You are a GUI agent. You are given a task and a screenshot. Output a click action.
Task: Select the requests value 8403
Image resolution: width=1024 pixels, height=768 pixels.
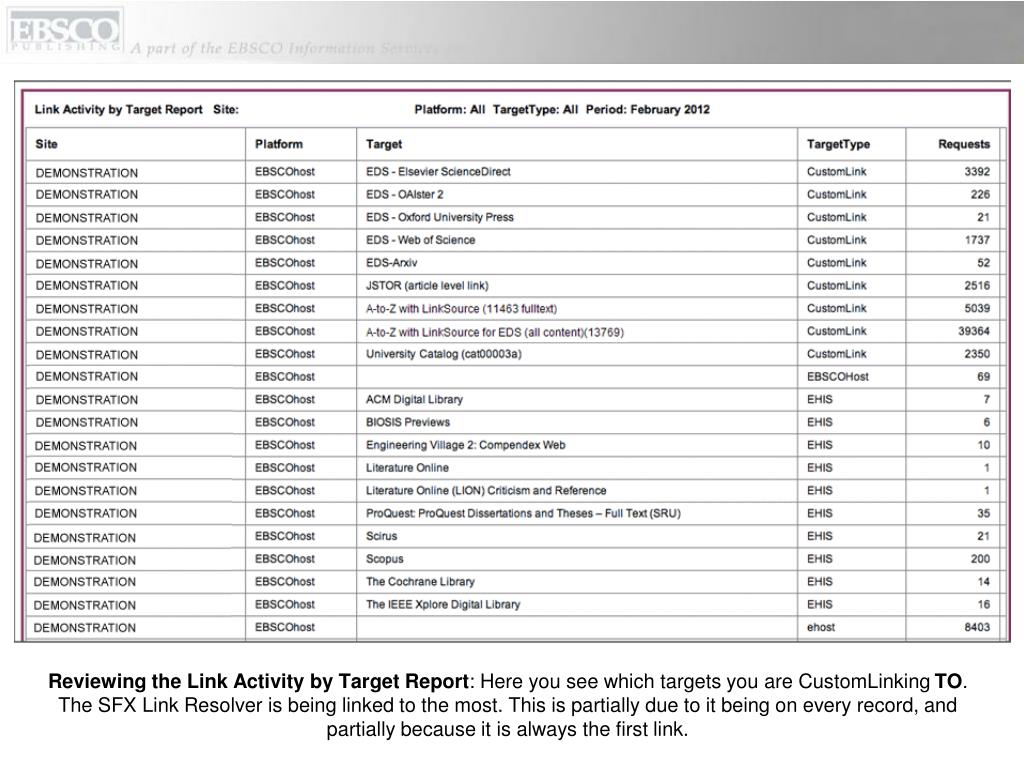[977, 628]
